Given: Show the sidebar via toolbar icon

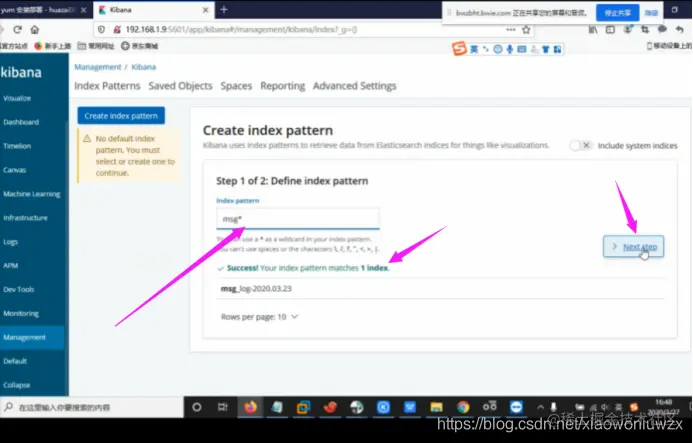Looking at the screenshot, I should 610,30.
